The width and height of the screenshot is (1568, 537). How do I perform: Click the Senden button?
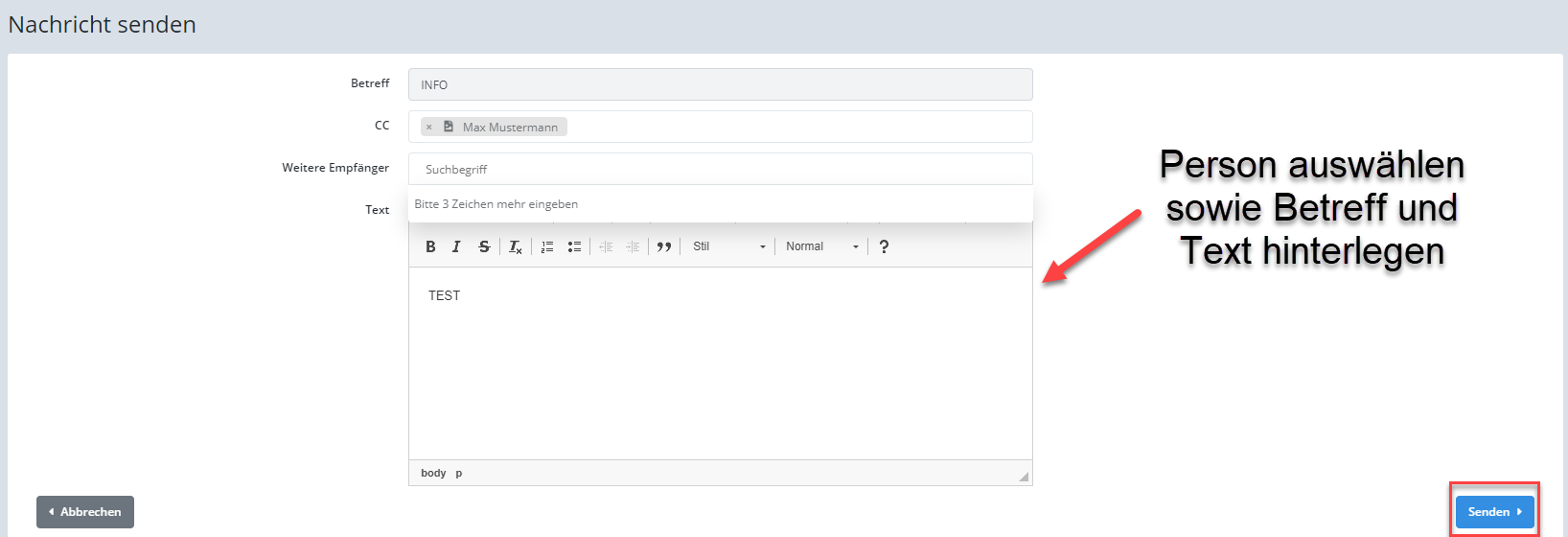pyautogui.click(x=1495, y=512)
